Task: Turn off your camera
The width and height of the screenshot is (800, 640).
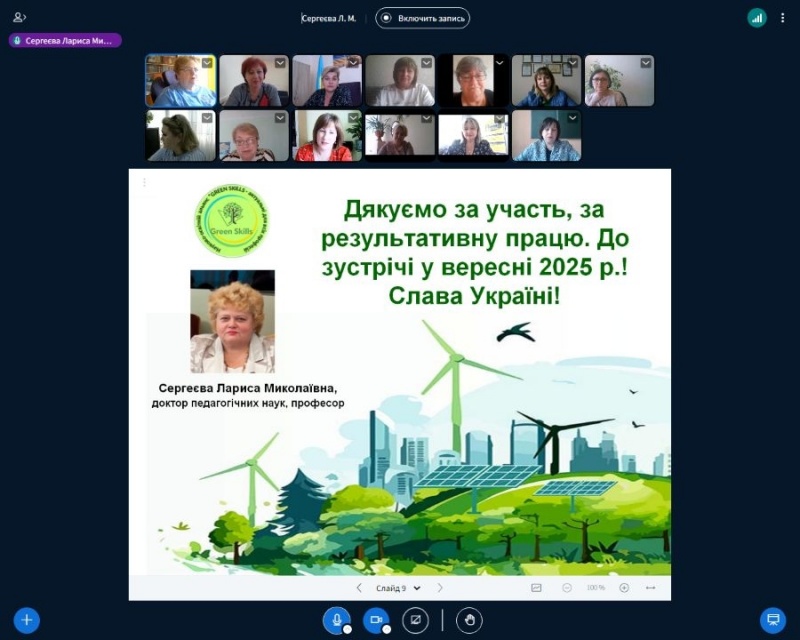Action: 375,620
